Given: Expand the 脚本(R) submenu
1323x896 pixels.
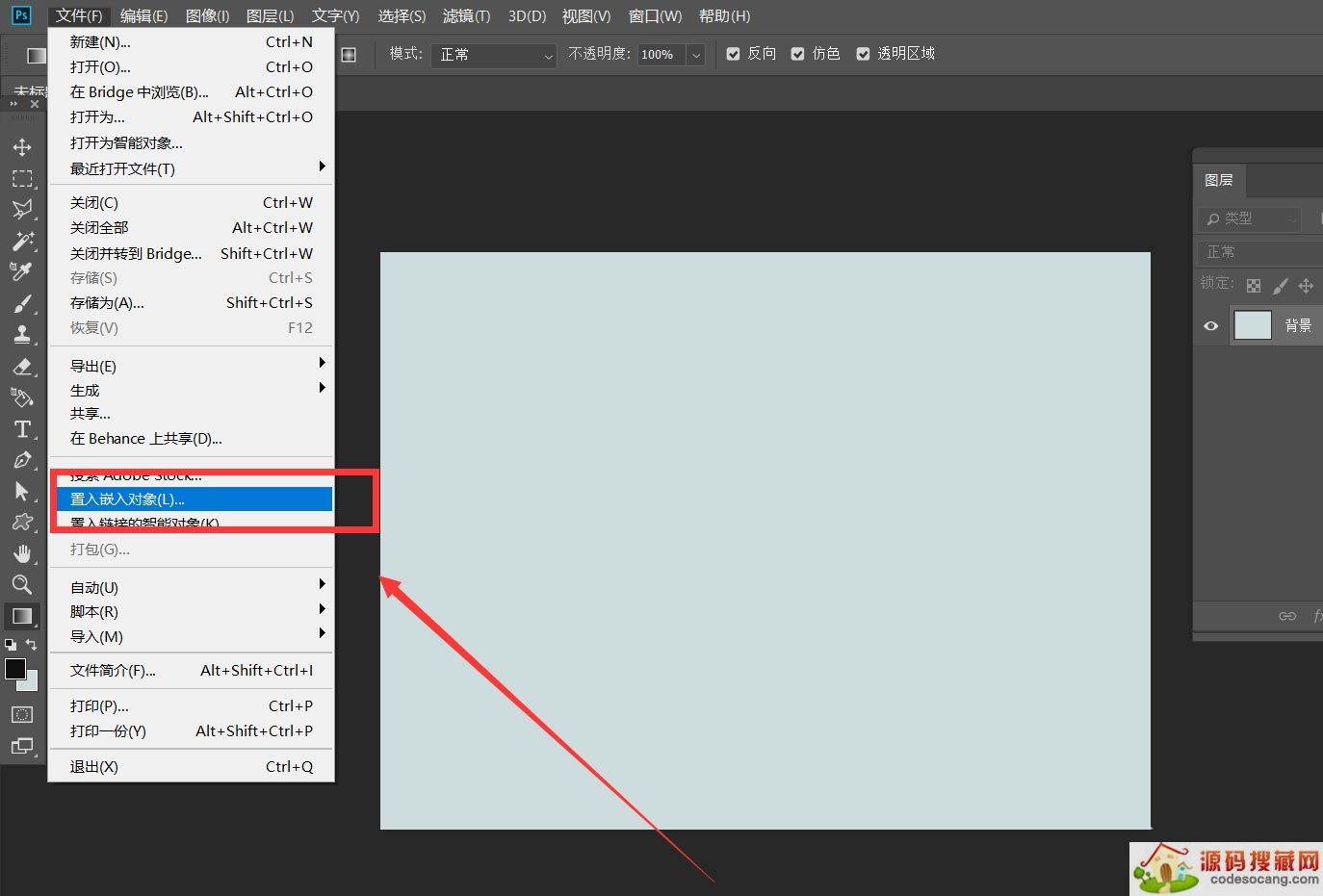Looking at the screenshot, I should click(x=191, y=612).
